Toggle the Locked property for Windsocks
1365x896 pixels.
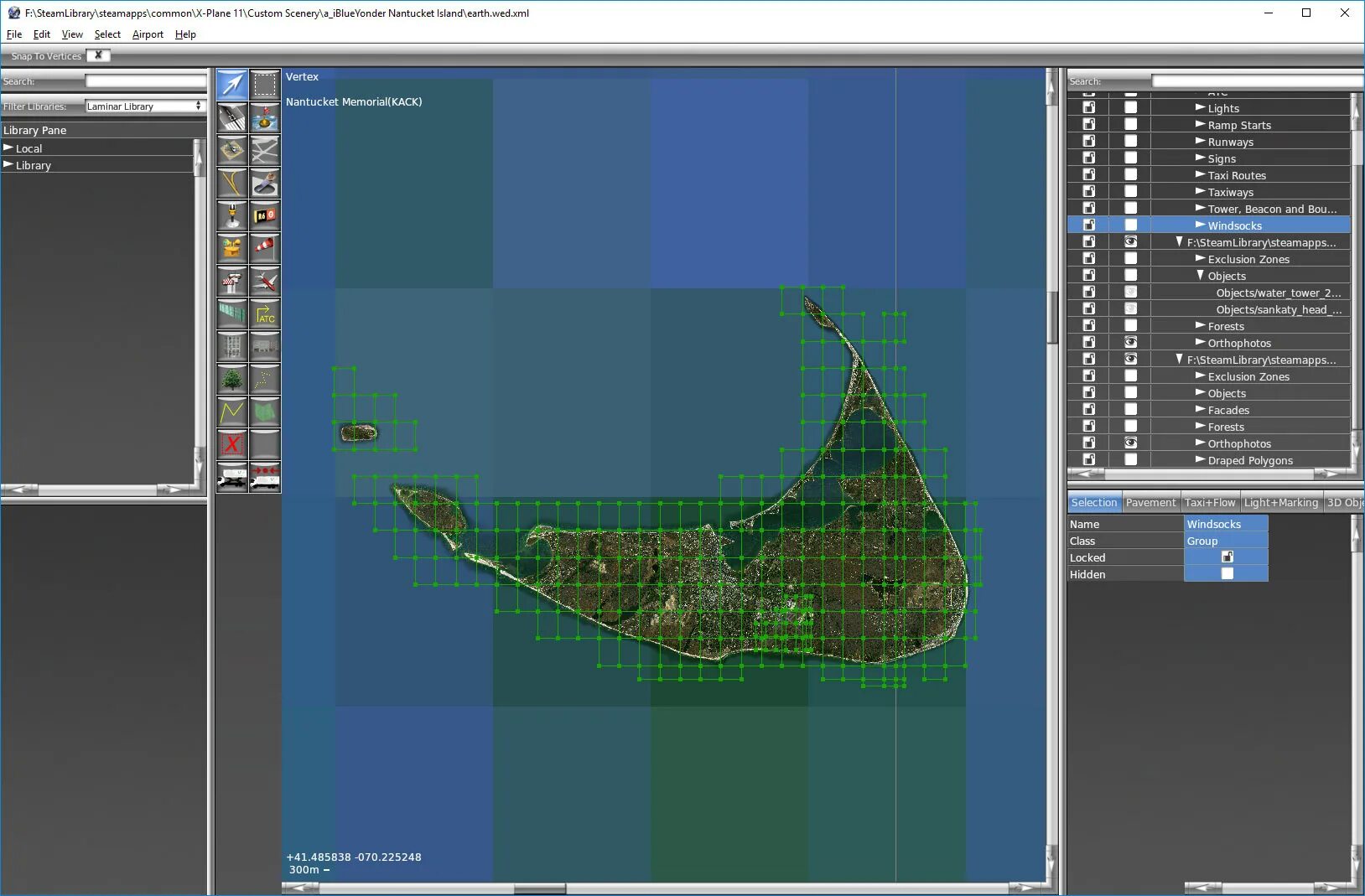1227,557
